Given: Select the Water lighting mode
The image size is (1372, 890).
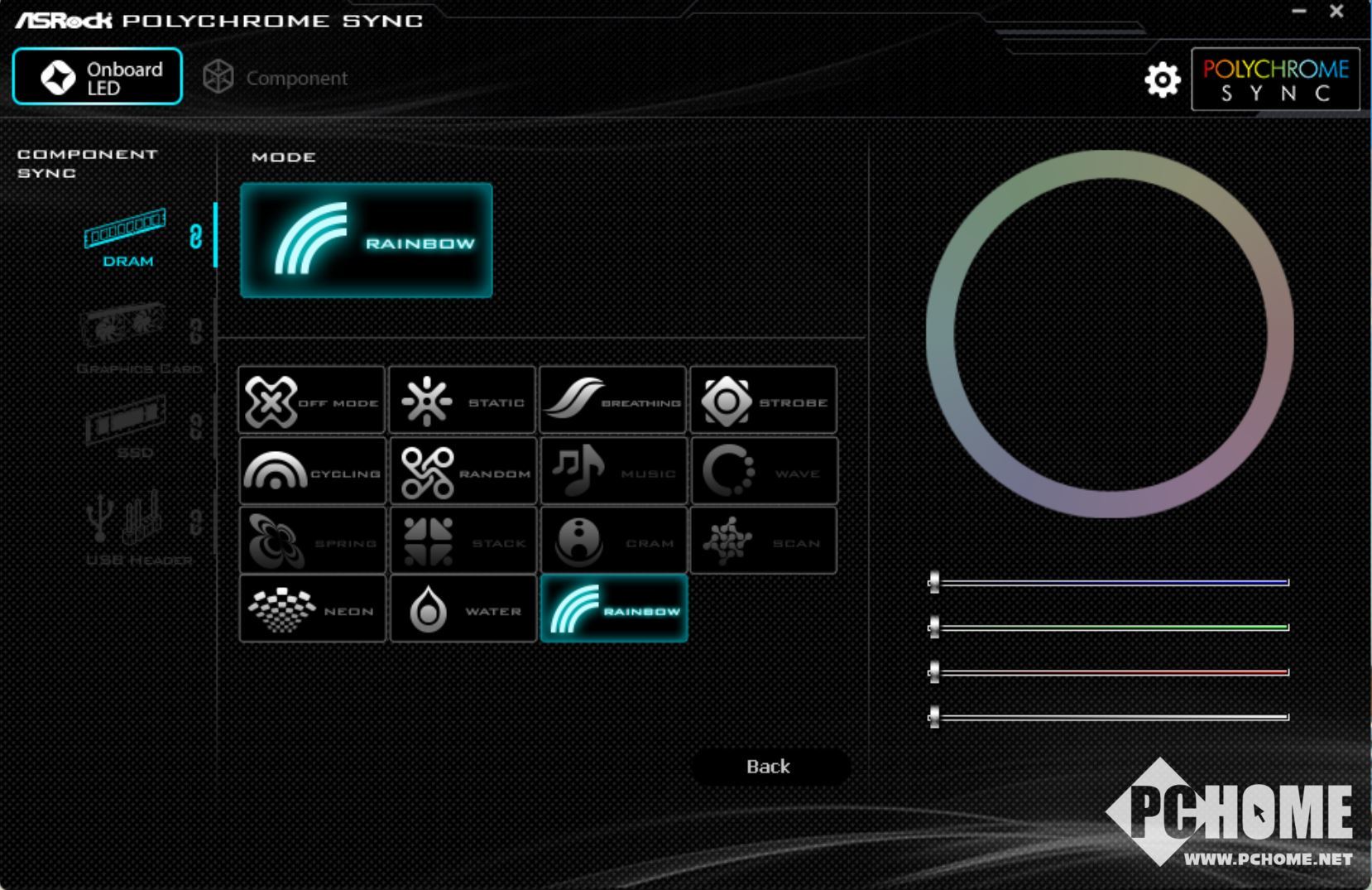Looking at the screenshot, I should 462,610.
